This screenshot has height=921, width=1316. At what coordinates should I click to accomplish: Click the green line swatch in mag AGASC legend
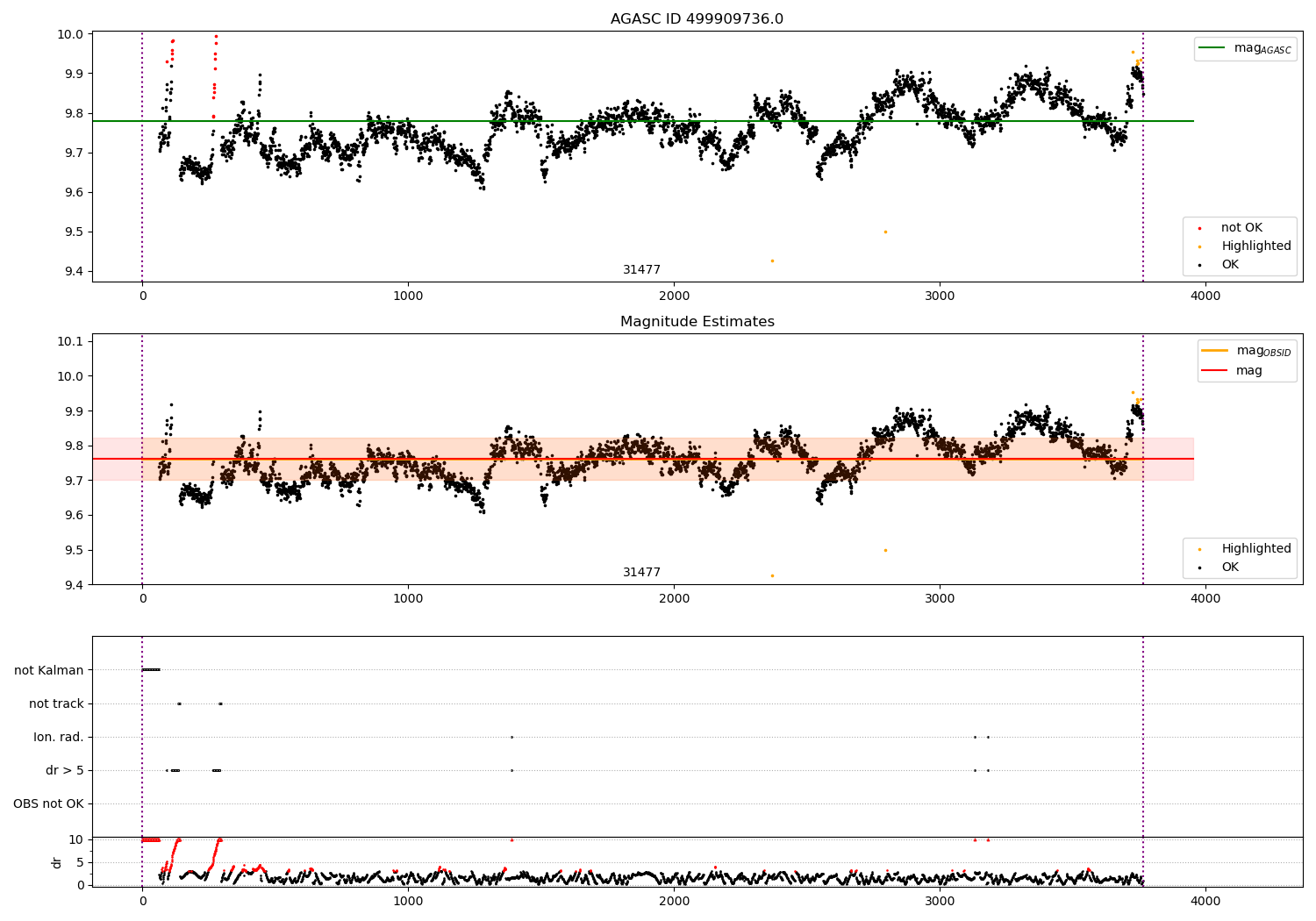(1212, 48)
